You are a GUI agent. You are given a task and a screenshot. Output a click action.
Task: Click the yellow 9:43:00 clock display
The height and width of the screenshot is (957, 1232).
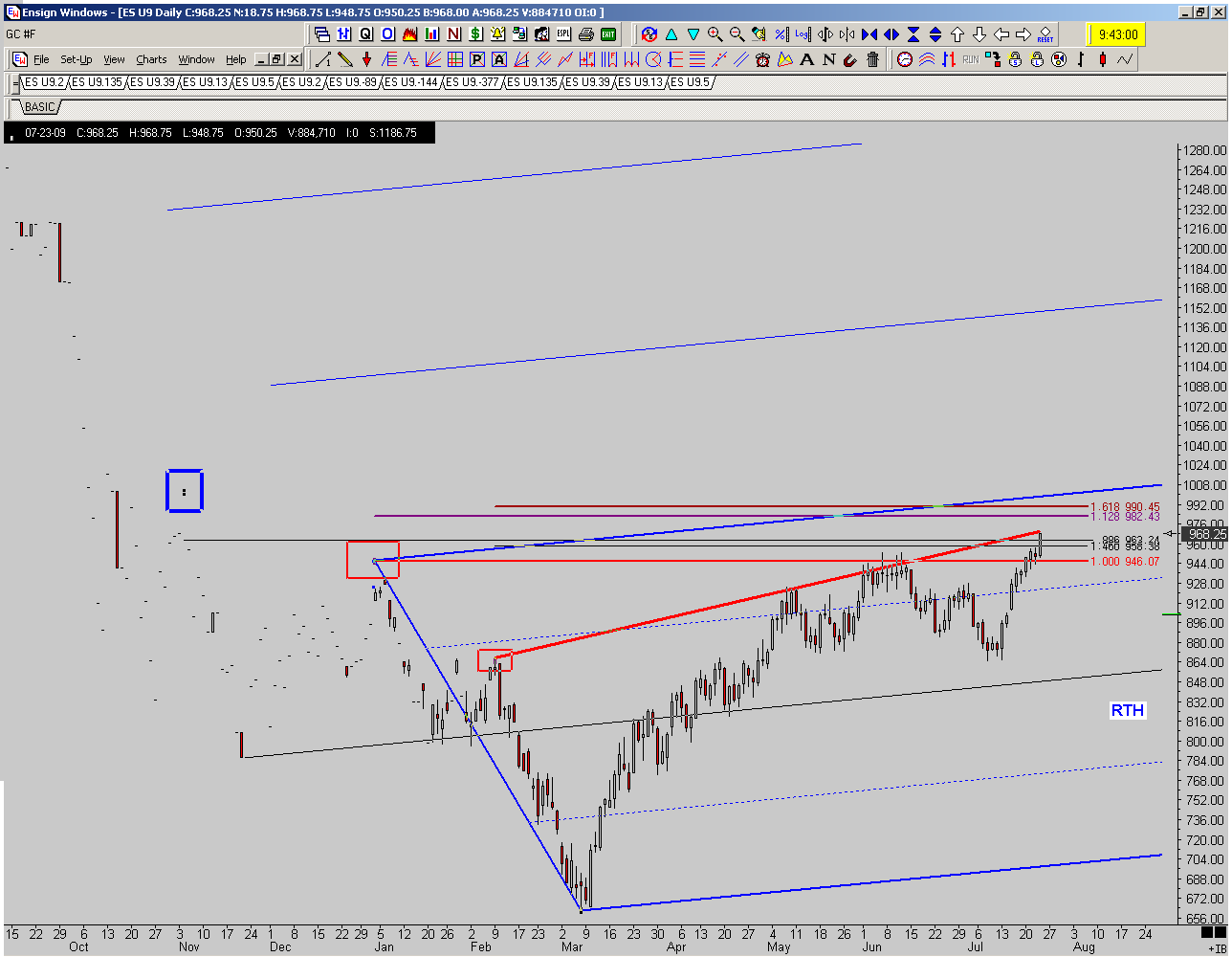(1117, 34)
